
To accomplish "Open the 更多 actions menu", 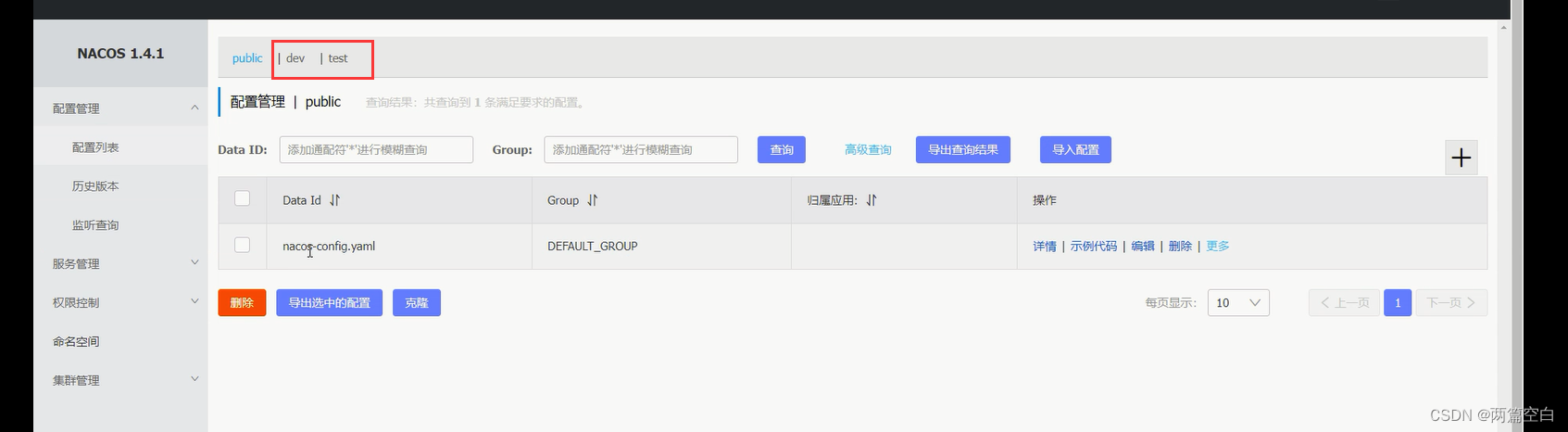I will (1217, 247).
